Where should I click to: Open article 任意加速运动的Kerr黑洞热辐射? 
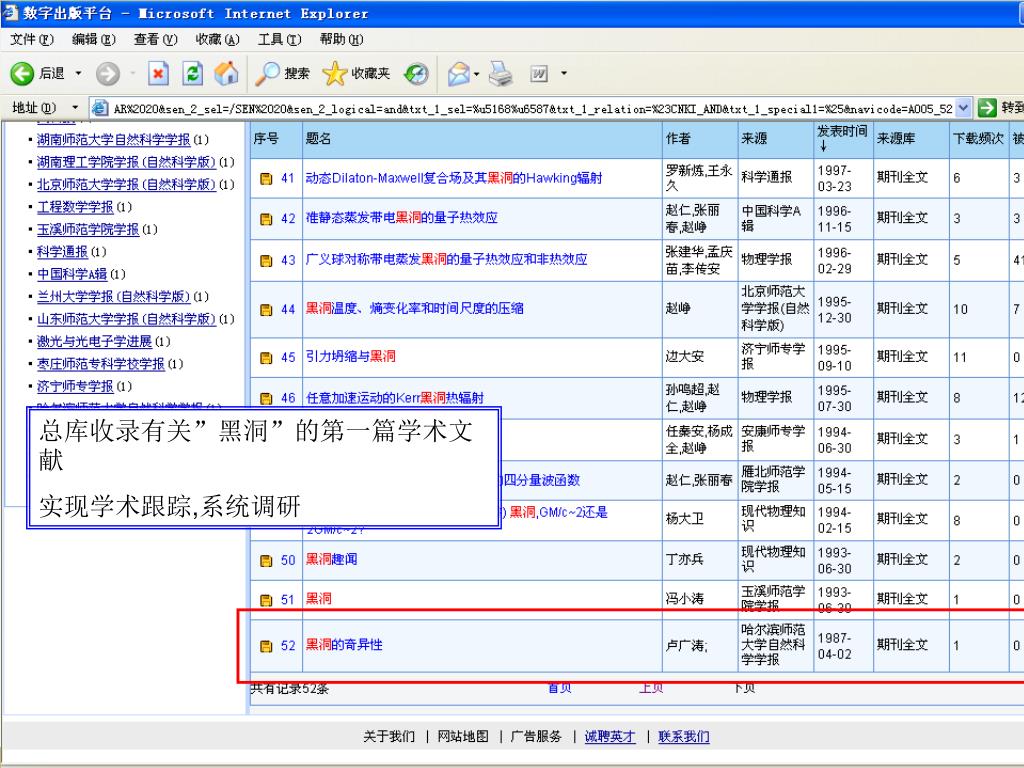pyautogui.click(x=395, y=398)
